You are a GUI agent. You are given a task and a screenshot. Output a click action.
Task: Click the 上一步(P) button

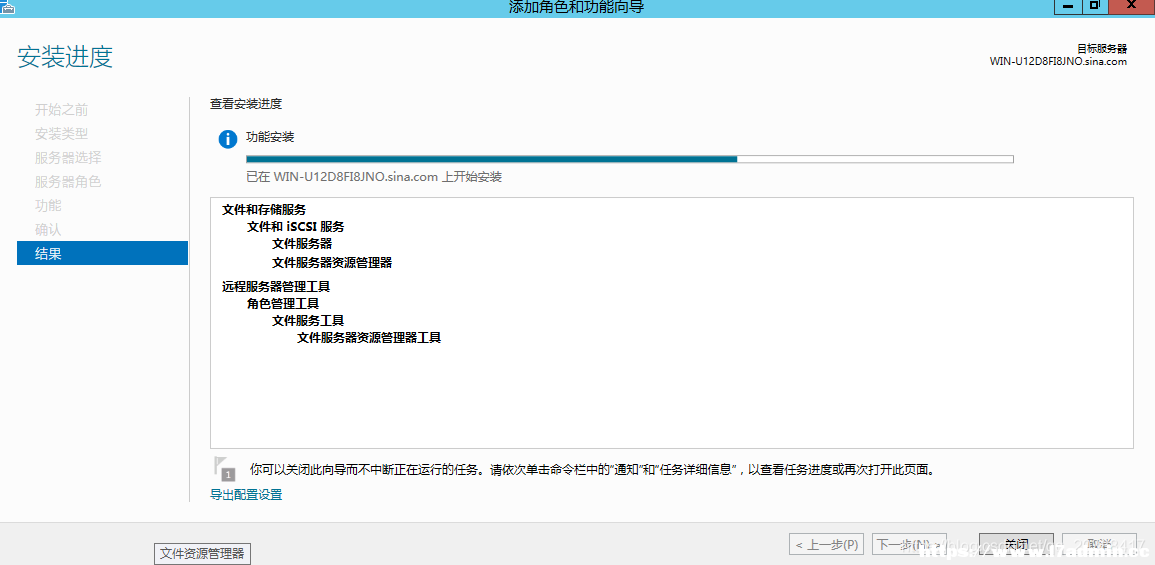coord(827,545)
